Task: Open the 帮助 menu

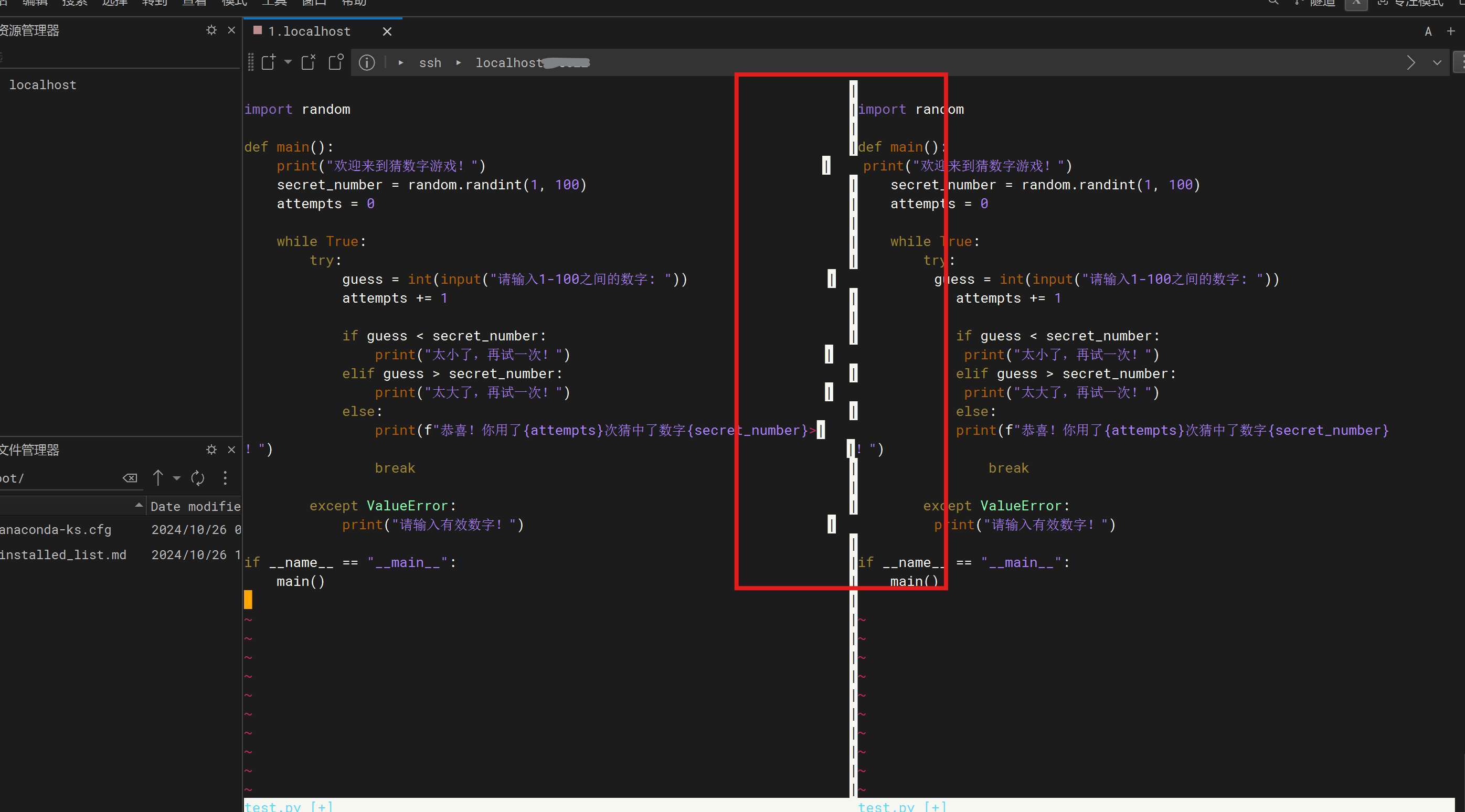Action: point(354,3)
